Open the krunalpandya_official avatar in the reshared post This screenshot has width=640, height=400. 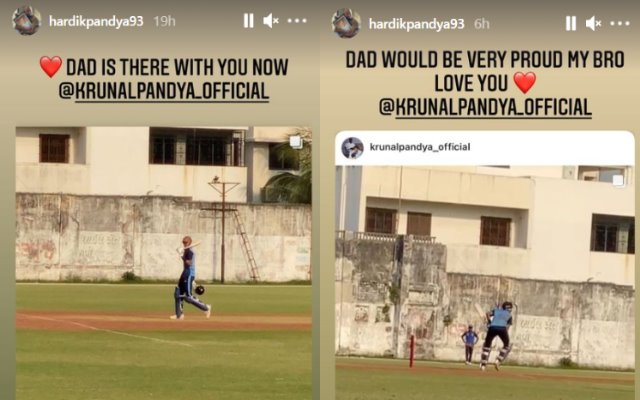click(x=352, y=147)
